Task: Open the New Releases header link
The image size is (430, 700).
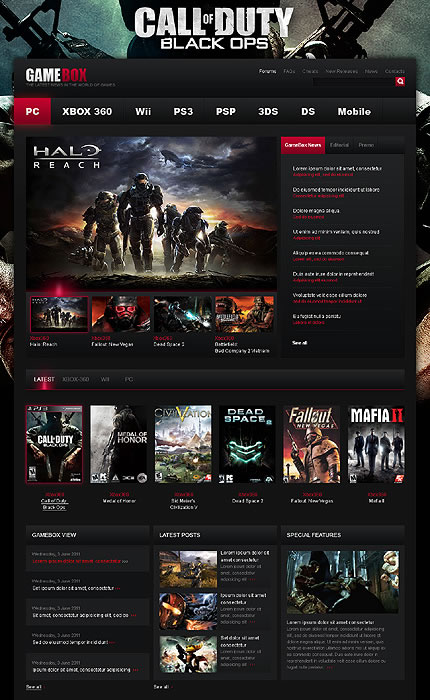Action: point(342,71)
